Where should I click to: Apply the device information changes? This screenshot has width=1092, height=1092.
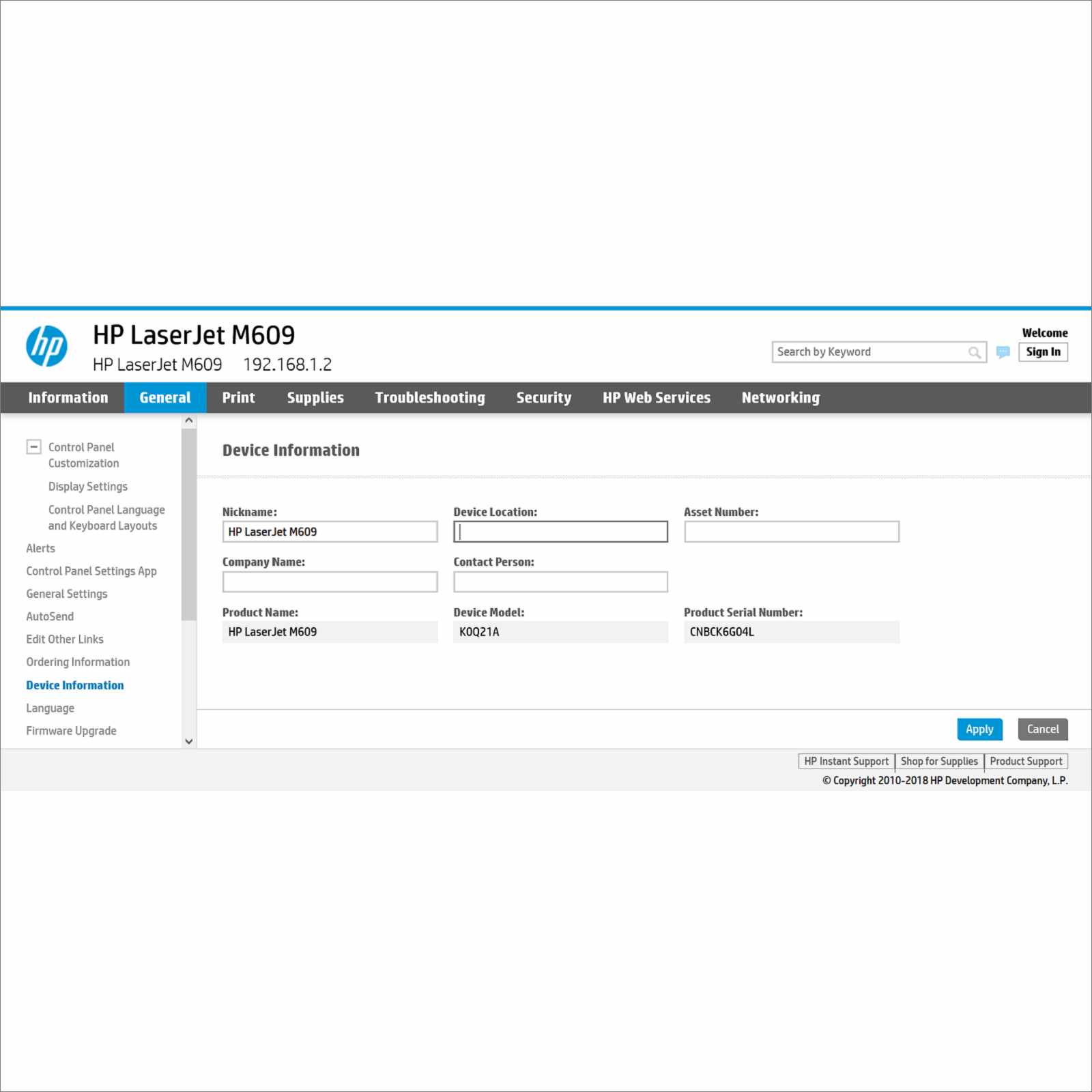pyautogui.click(x=979, y=729)
